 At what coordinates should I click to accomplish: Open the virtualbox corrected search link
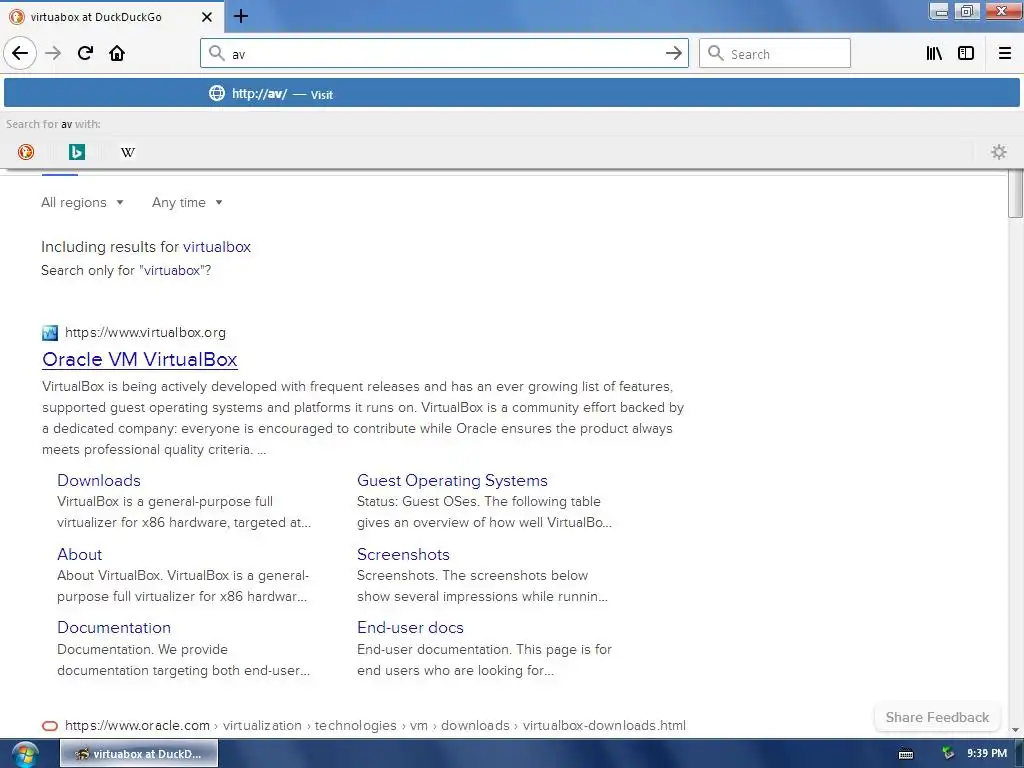click(x=217, y=247)
